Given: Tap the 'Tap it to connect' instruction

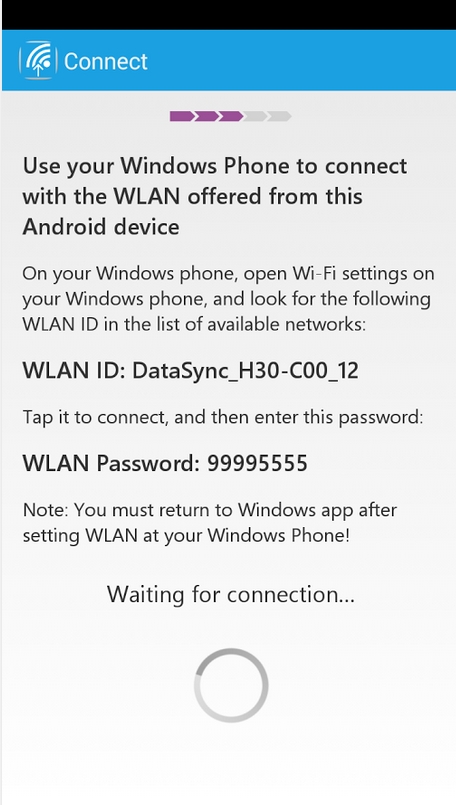Looking at the screenshot, I should pyautogui.click(x=223, y=417).
